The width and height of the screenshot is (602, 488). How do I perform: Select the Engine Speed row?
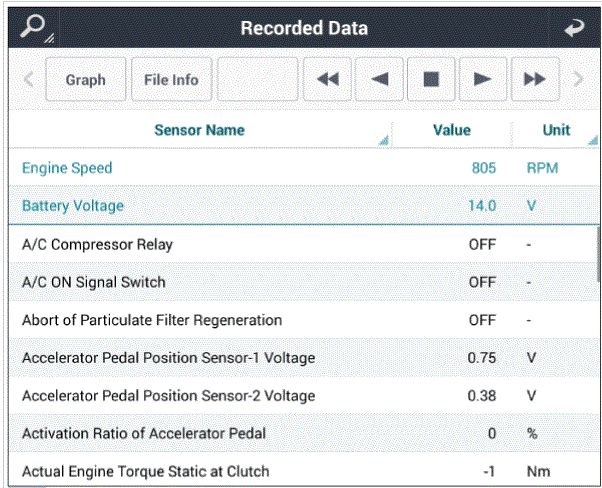tap(303, 168)
